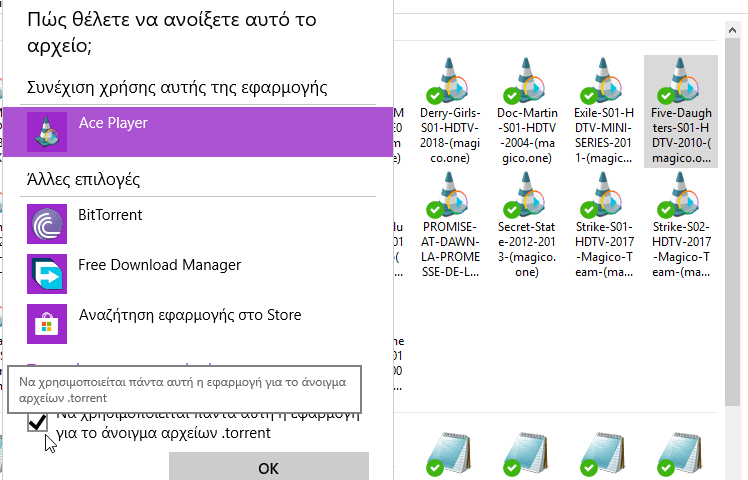Click the 'BitTorrent' app label
Viewport: 748px width, 480px height.
coord(110,215)
